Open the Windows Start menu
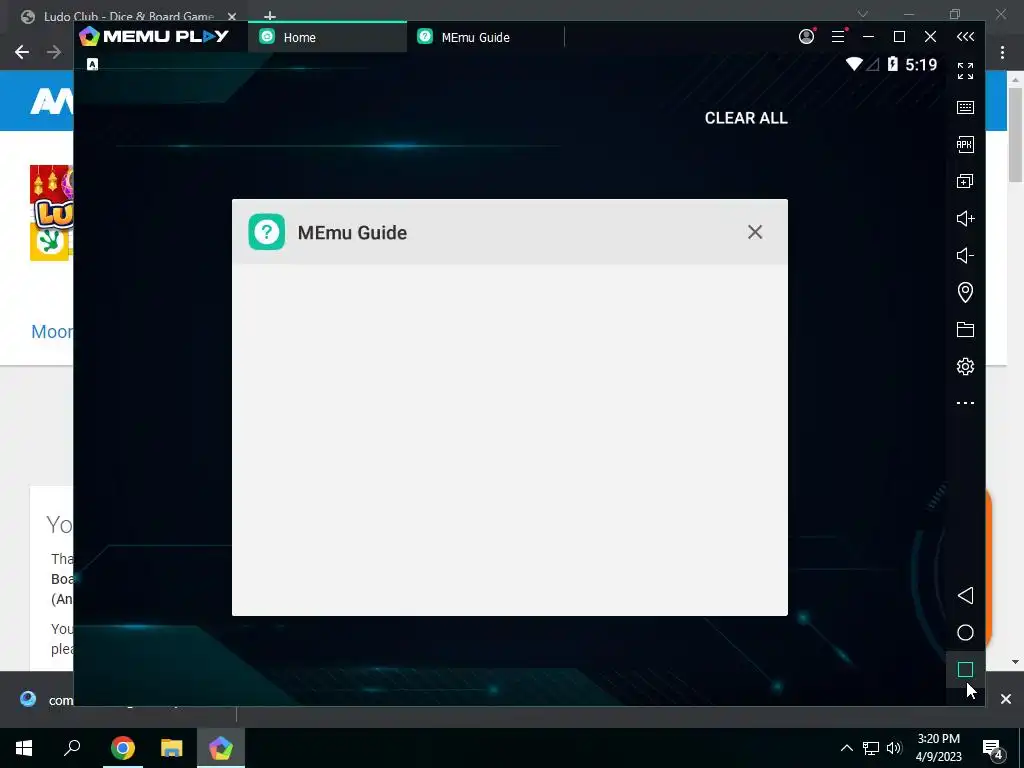The image size is (1024, 768). (x=24, y=748)
